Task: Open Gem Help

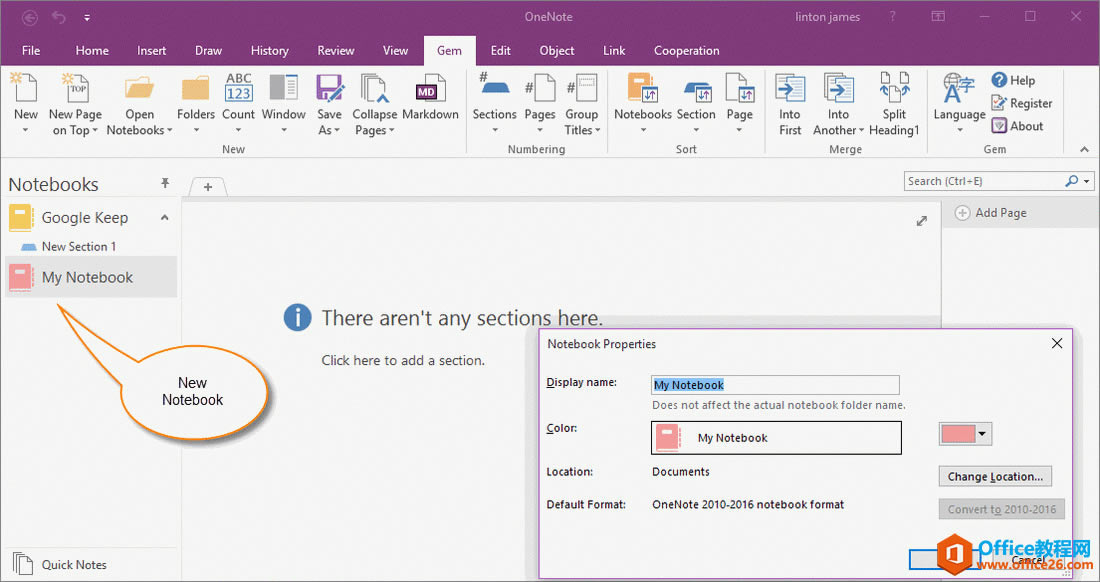Action: point(1013,80)
